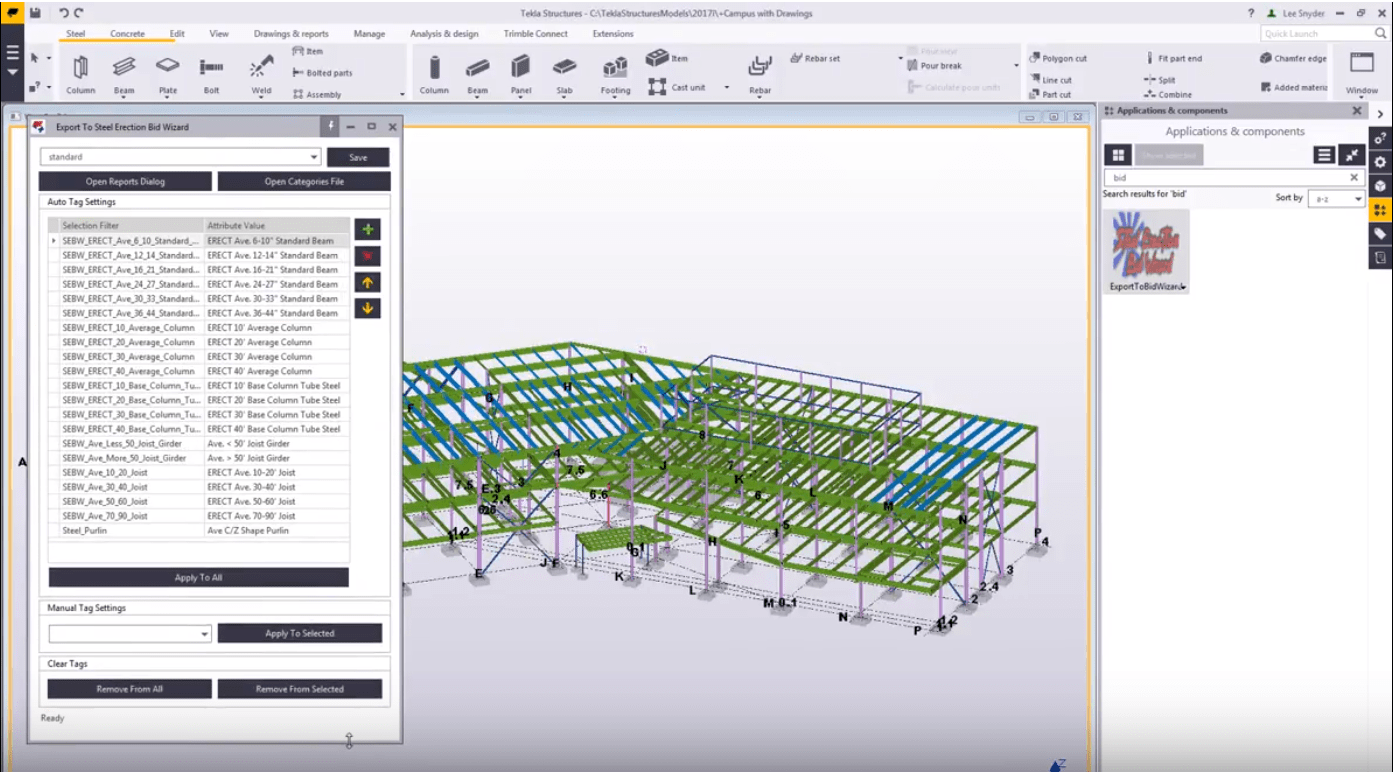The height and width of the screenshot is (772, 1393).
Task: Select the Rebar tool
Action: tap(760, 75)
